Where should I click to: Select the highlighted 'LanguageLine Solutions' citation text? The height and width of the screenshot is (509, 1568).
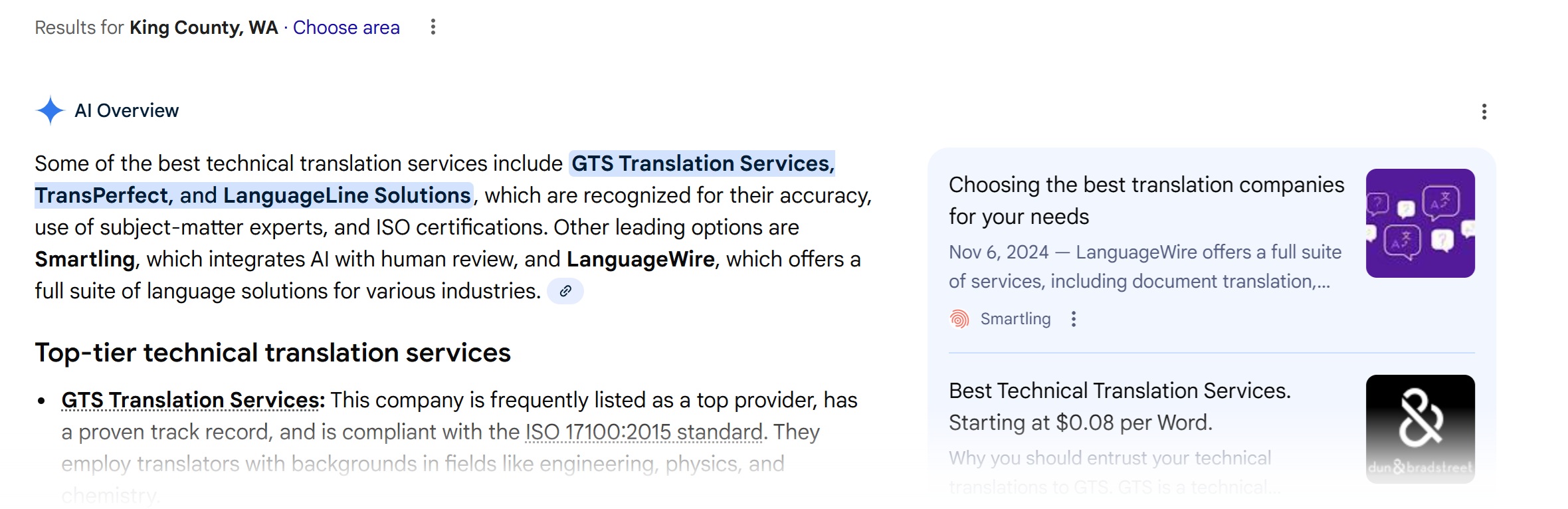coord(346,195)
